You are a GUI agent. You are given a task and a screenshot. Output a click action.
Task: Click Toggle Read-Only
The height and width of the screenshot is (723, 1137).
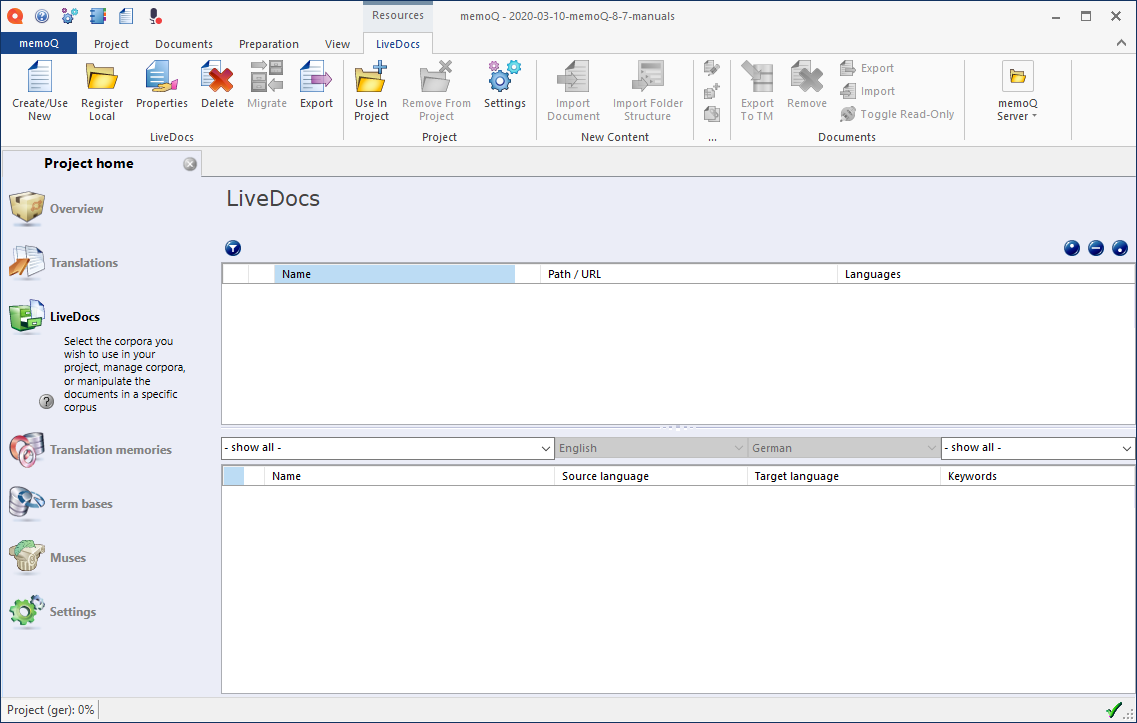point(897,115)
